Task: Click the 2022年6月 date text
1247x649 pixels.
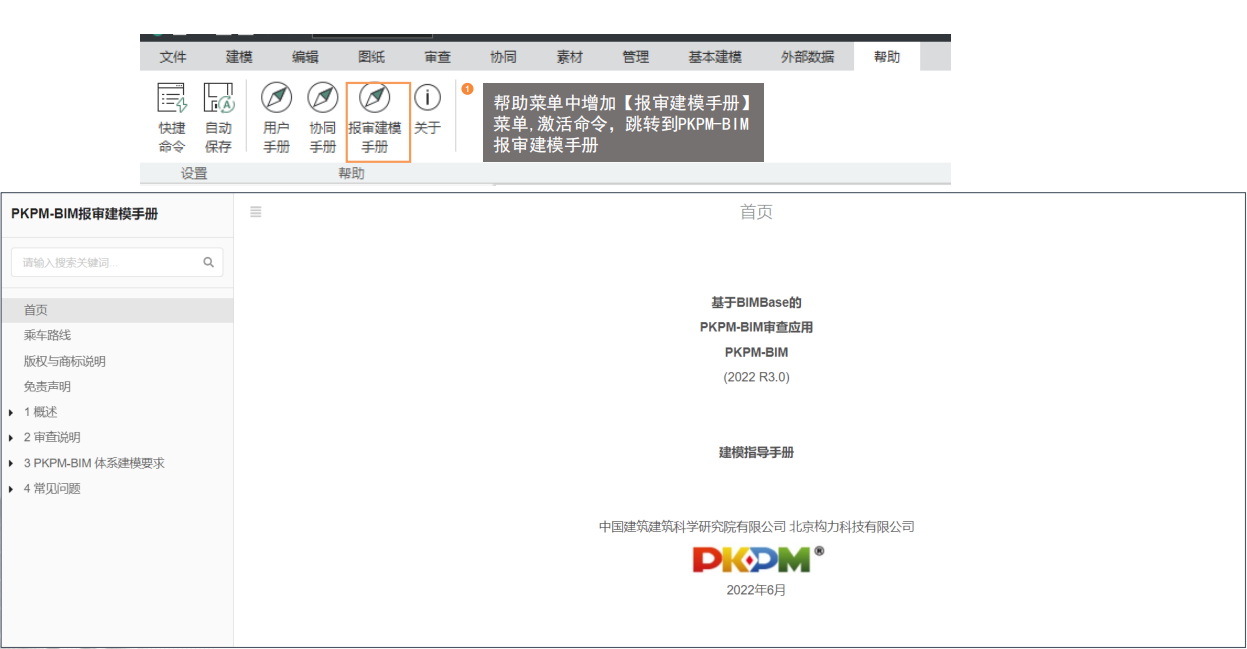Action: coord(757,590)
